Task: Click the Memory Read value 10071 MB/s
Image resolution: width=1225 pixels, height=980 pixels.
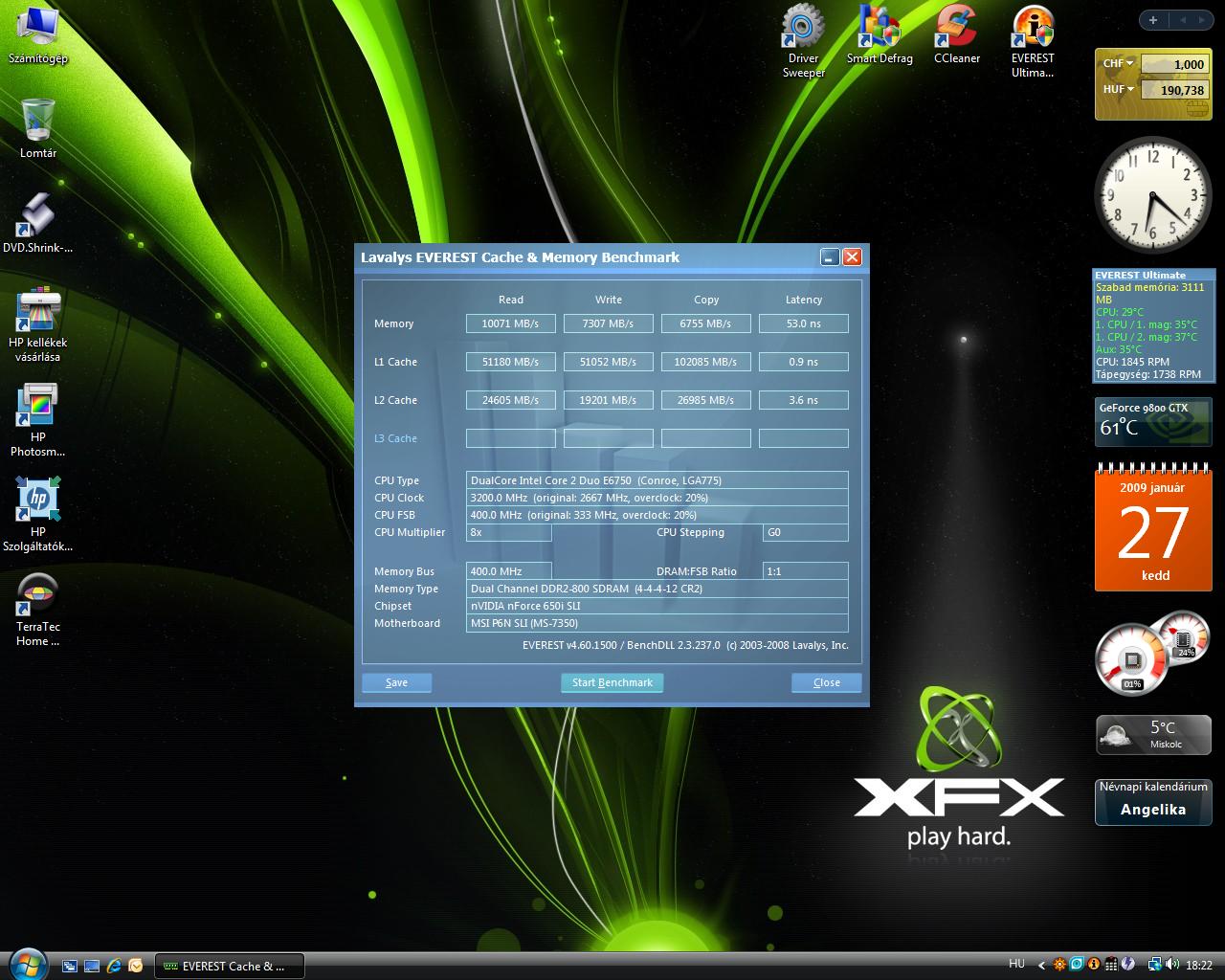Action: tap(510, 323)
